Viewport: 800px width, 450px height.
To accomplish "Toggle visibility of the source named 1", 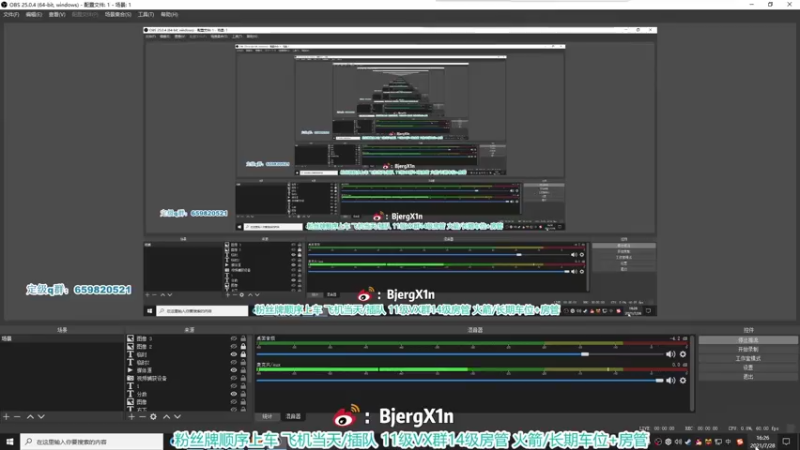I will (234, 386).
